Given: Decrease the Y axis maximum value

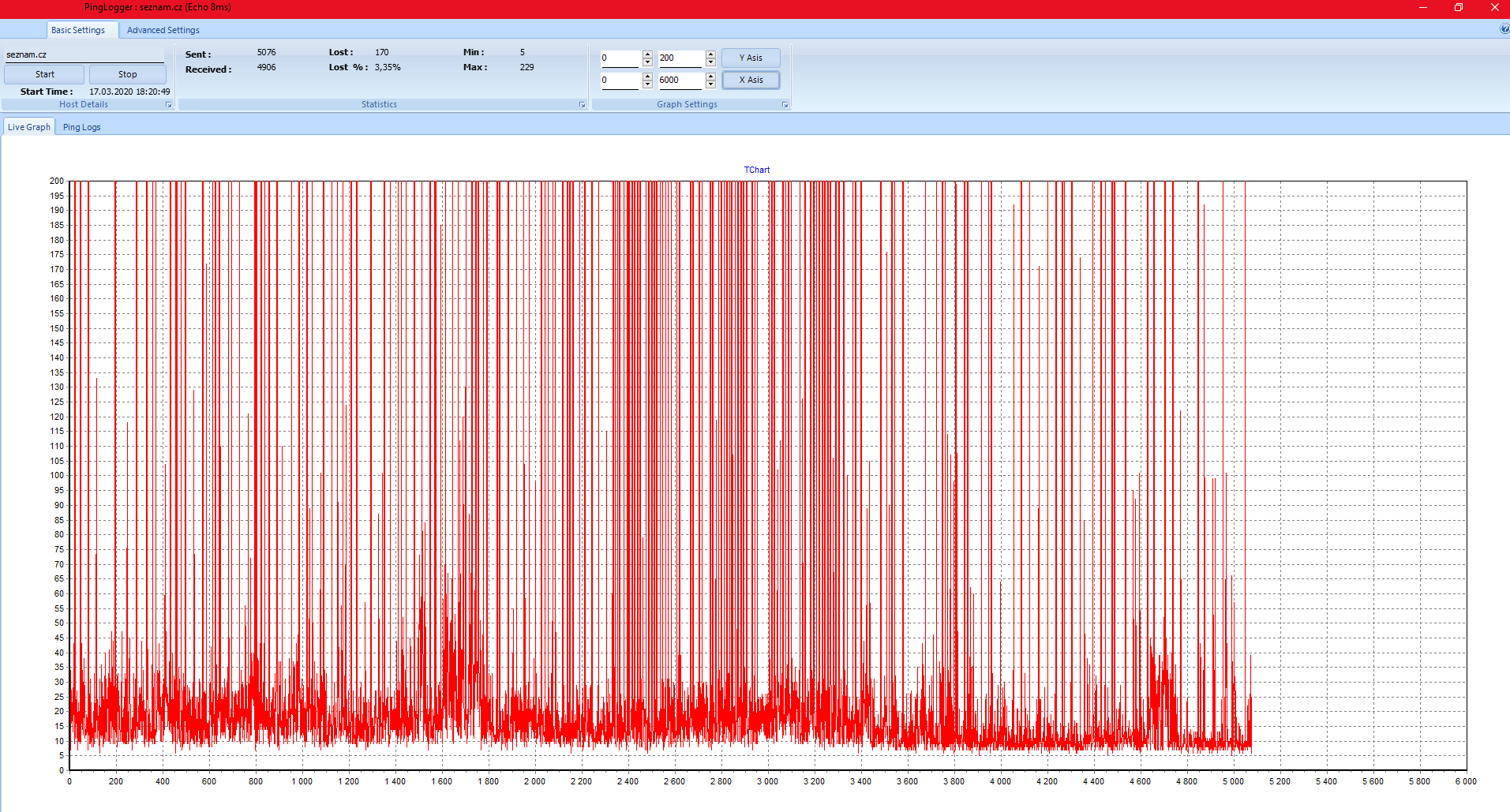Looking at the screenshot, I should point(710,62).
